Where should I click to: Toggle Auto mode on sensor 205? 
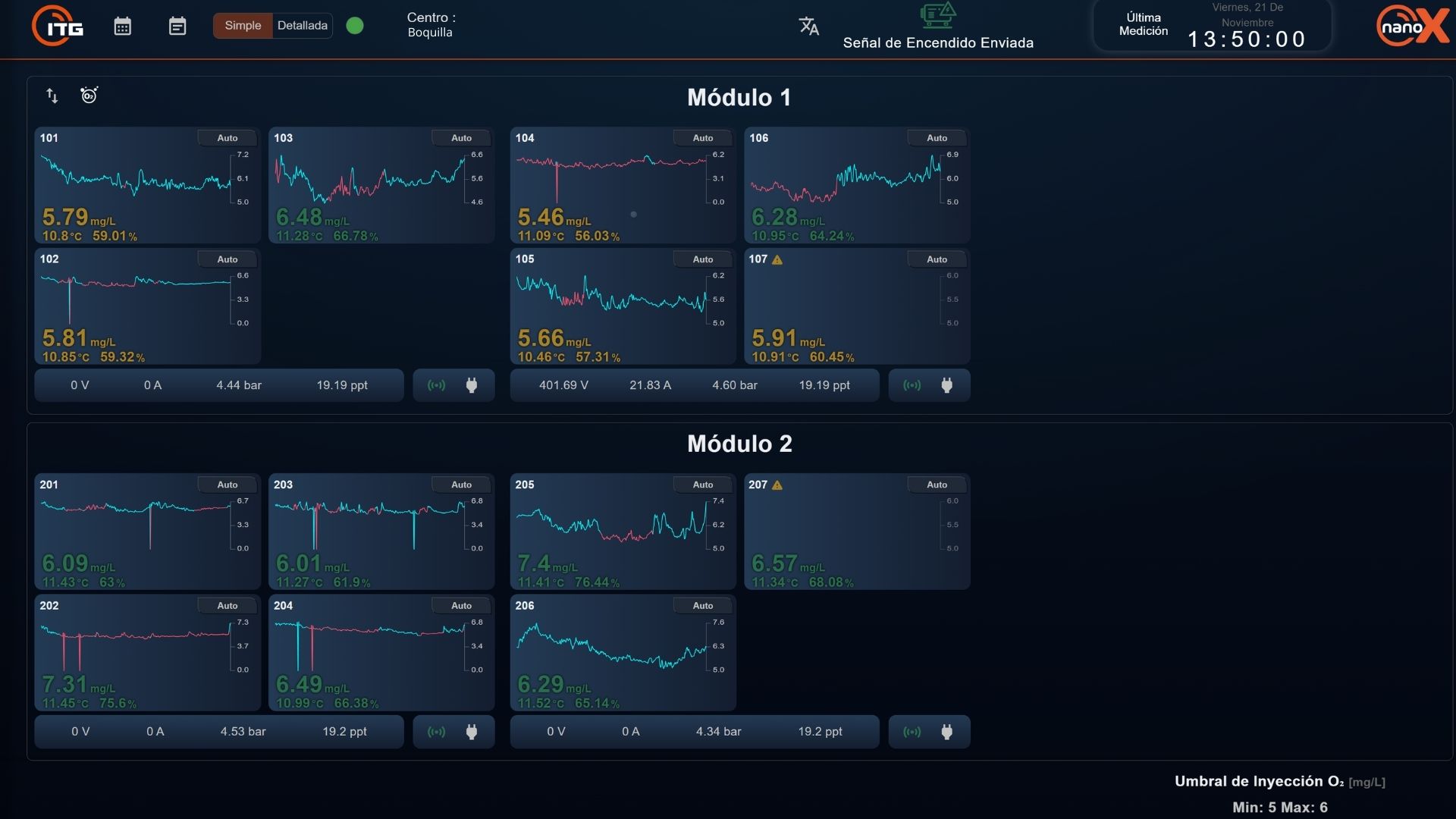702,485
